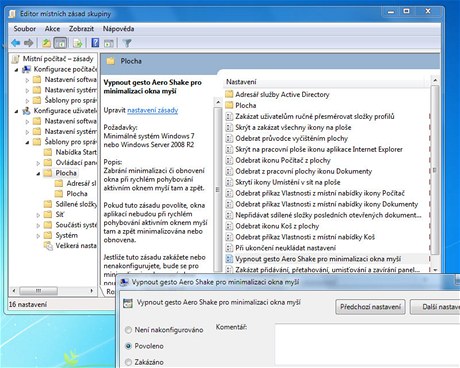Screen dimensions: 460x368
Task: Expand the 'Ovládací pan' tree node
Action: point(38,163)
